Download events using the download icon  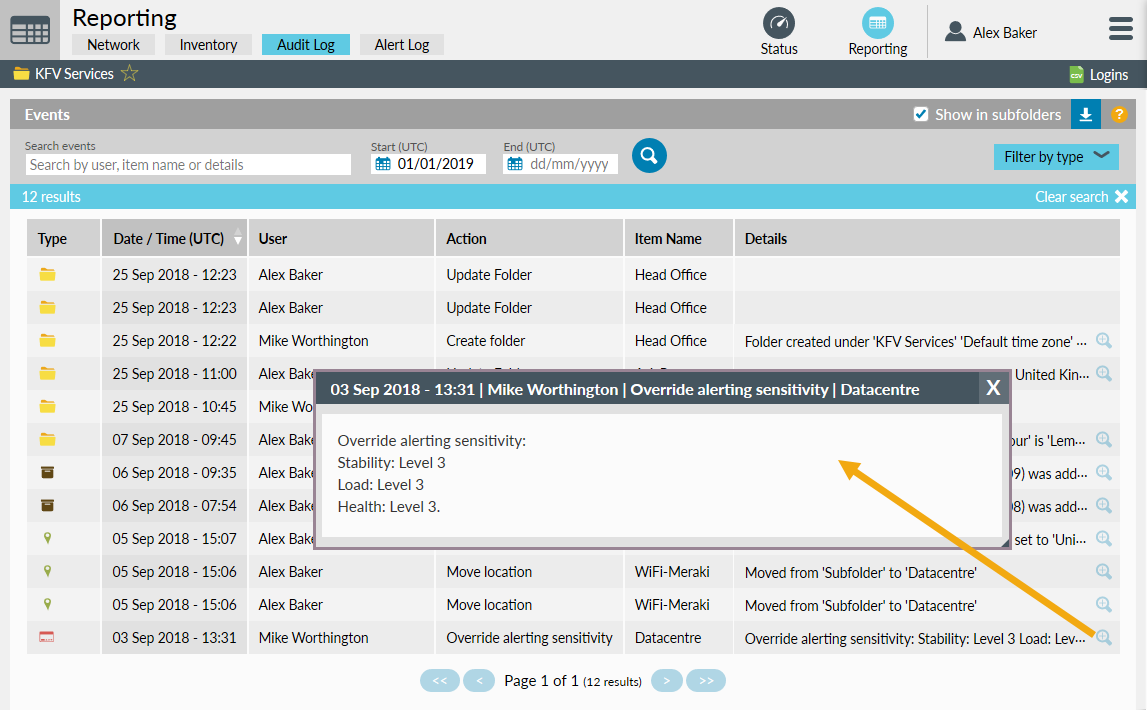(1085, 114)
